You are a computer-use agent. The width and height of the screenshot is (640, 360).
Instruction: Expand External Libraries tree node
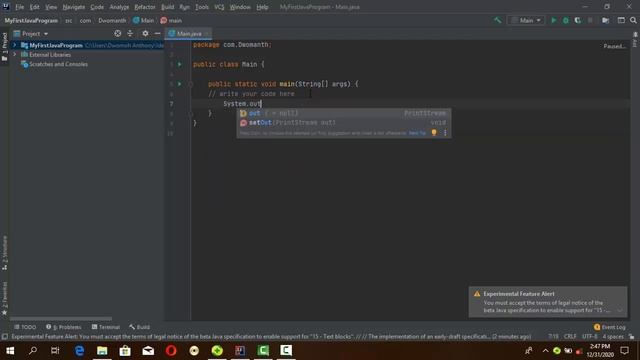click(15, 55)
